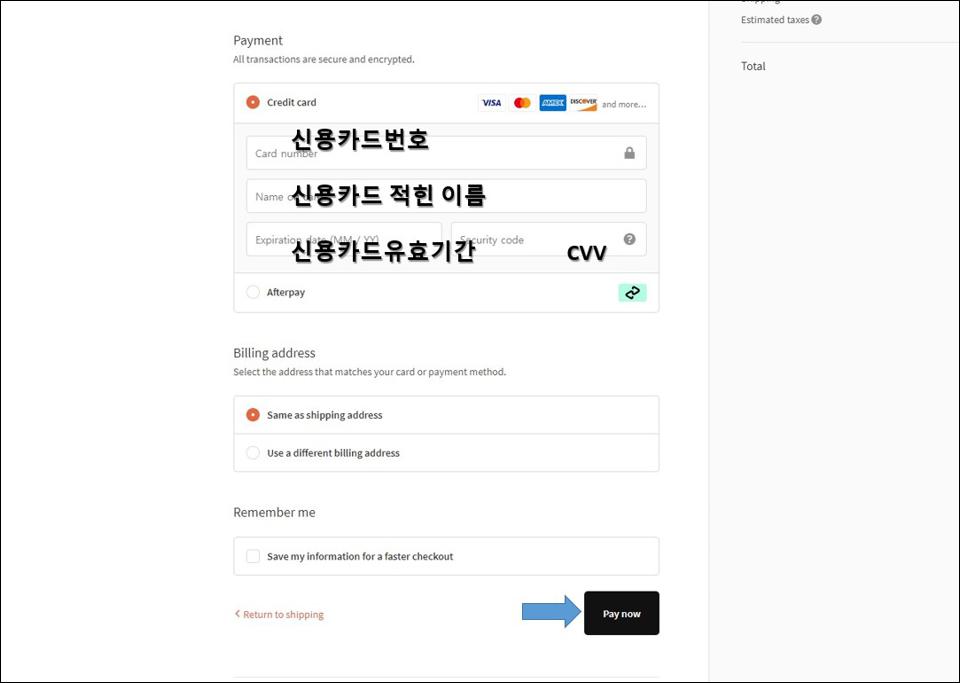Screen dimensions: 960x683
Task: Go back via Return to shipping link
Action: click(279, 614)
